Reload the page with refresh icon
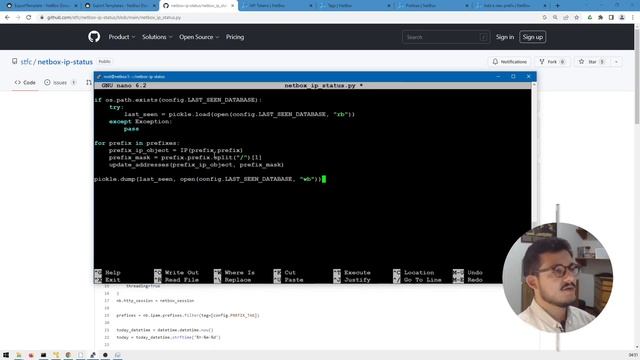 tap(29, 18)
